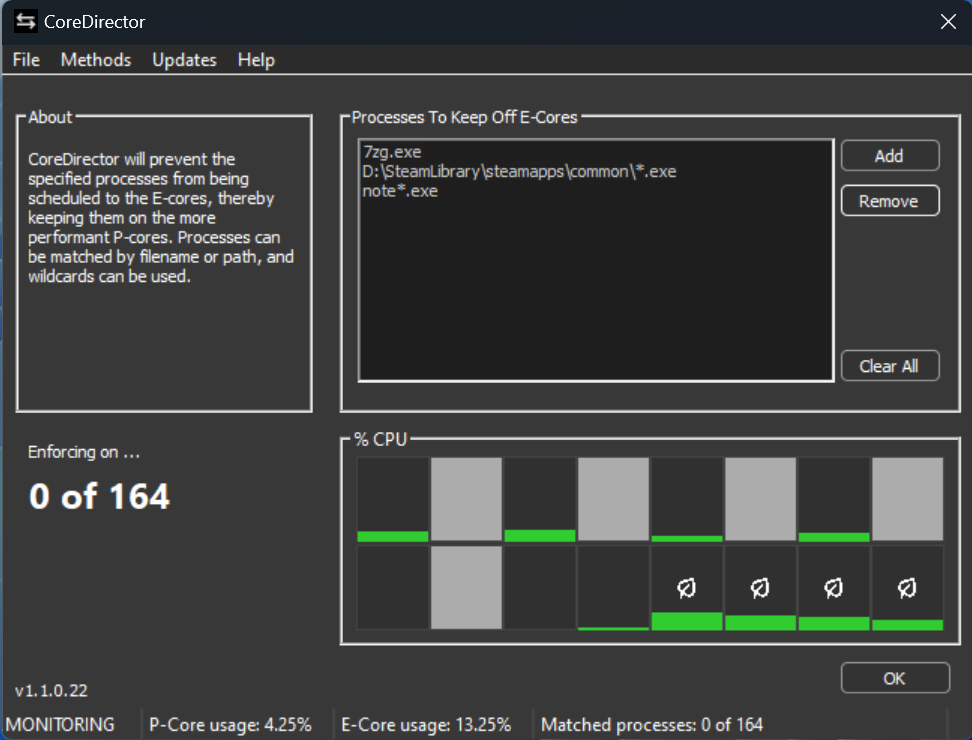Click the first E-core leaf icon
Screen dimensions: 972x740
(686, 589)
